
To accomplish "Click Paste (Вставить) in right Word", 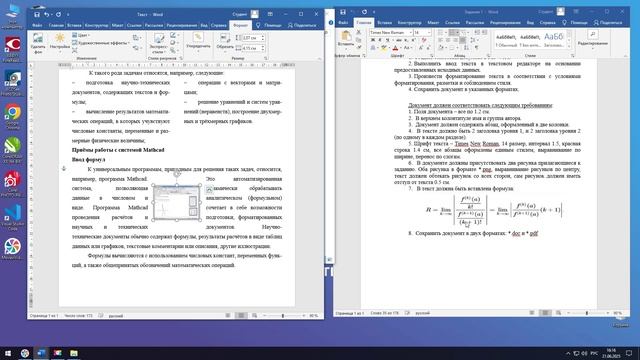I will click(346, 39).
